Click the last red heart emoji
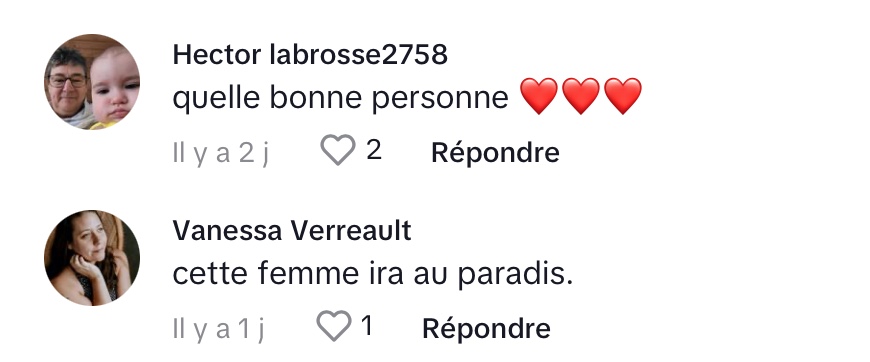This screenshot has width=870, height=362. [x=623, y=96]
